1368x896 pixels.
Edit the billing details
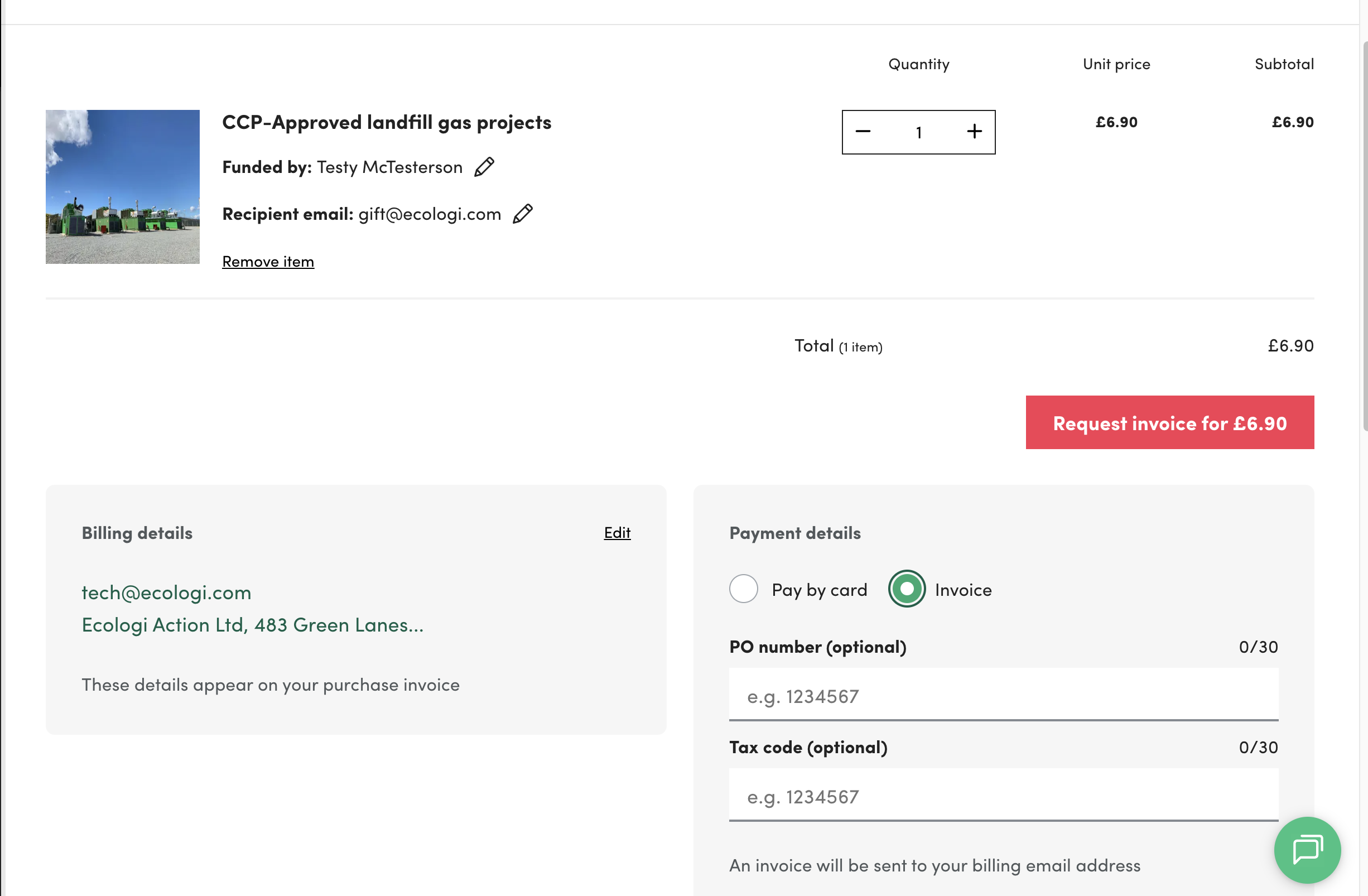(616, 533)
